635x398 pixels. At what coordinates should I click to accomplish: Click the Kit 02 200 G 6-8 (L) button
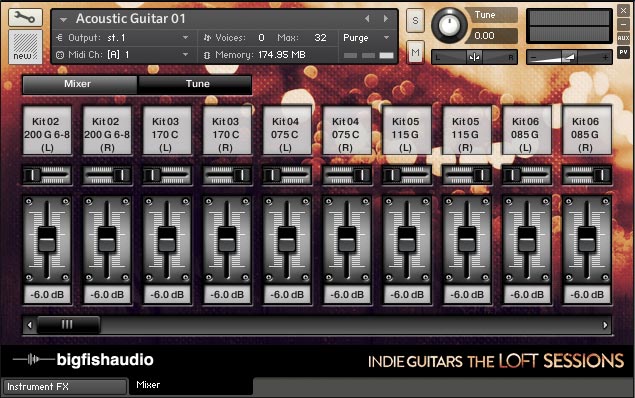tap(47, 130)
